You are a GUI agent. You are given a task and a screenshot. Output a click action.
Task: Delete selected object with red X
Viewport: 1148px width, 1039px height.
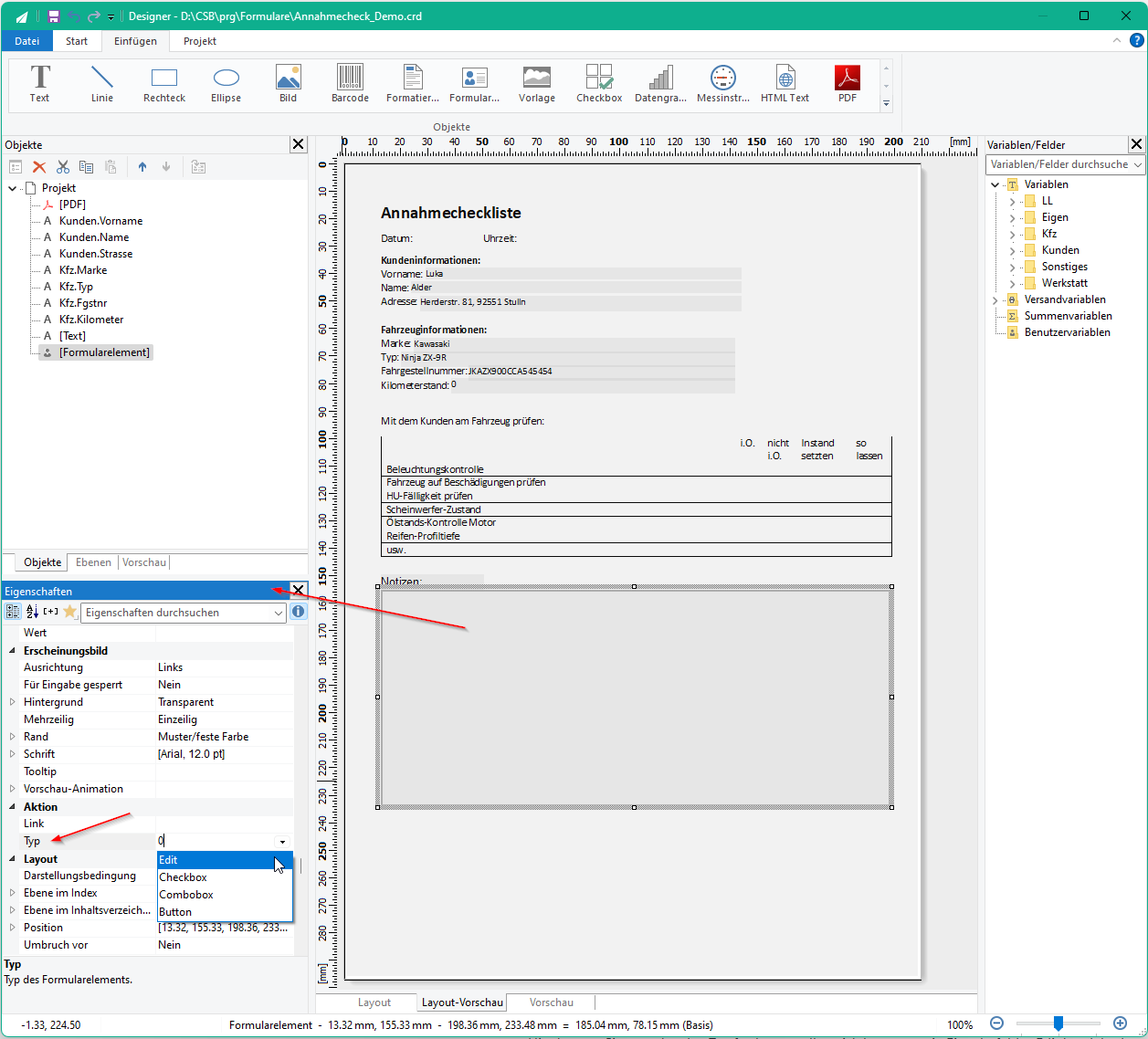pyautogui.click(x=39, y=167)
